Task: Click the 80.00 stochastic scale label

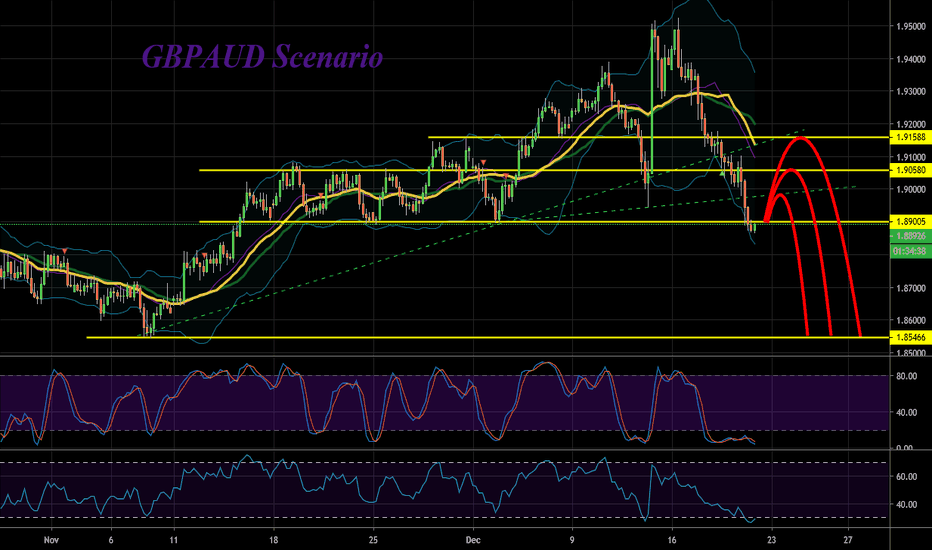Action: (x=907, y=377)
